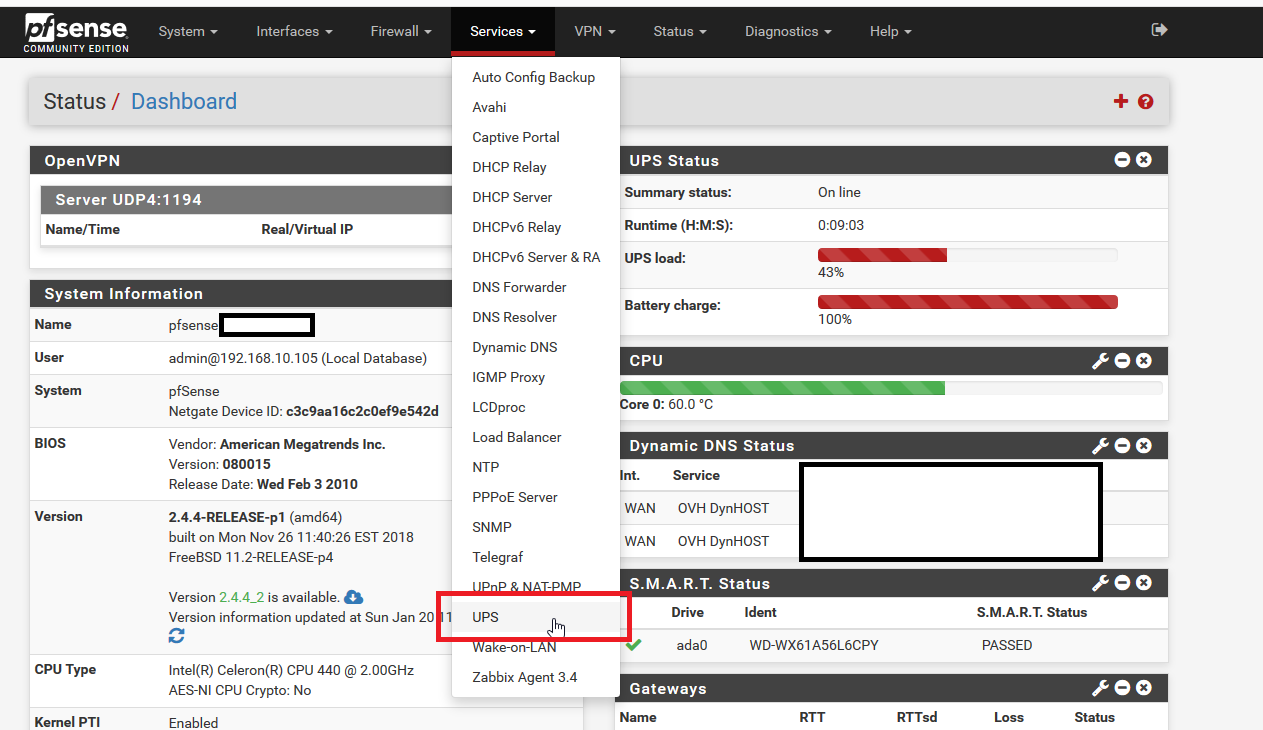The height and width of the screenshot is (730, 1263).
Task: Select Wake-on-LAN entry
Action: click(x=536, y=647)
